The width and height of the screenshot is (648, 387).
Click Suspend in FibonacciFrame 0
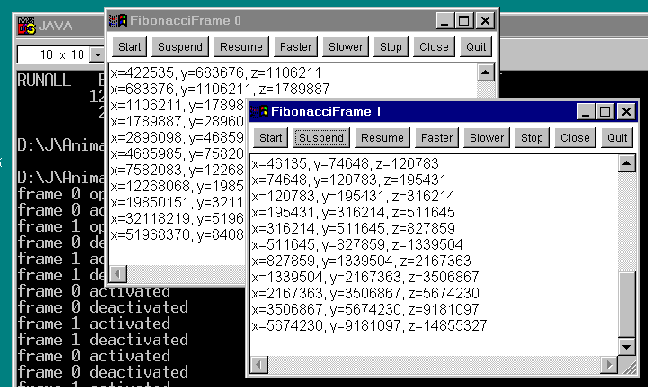tap(180, 47)
